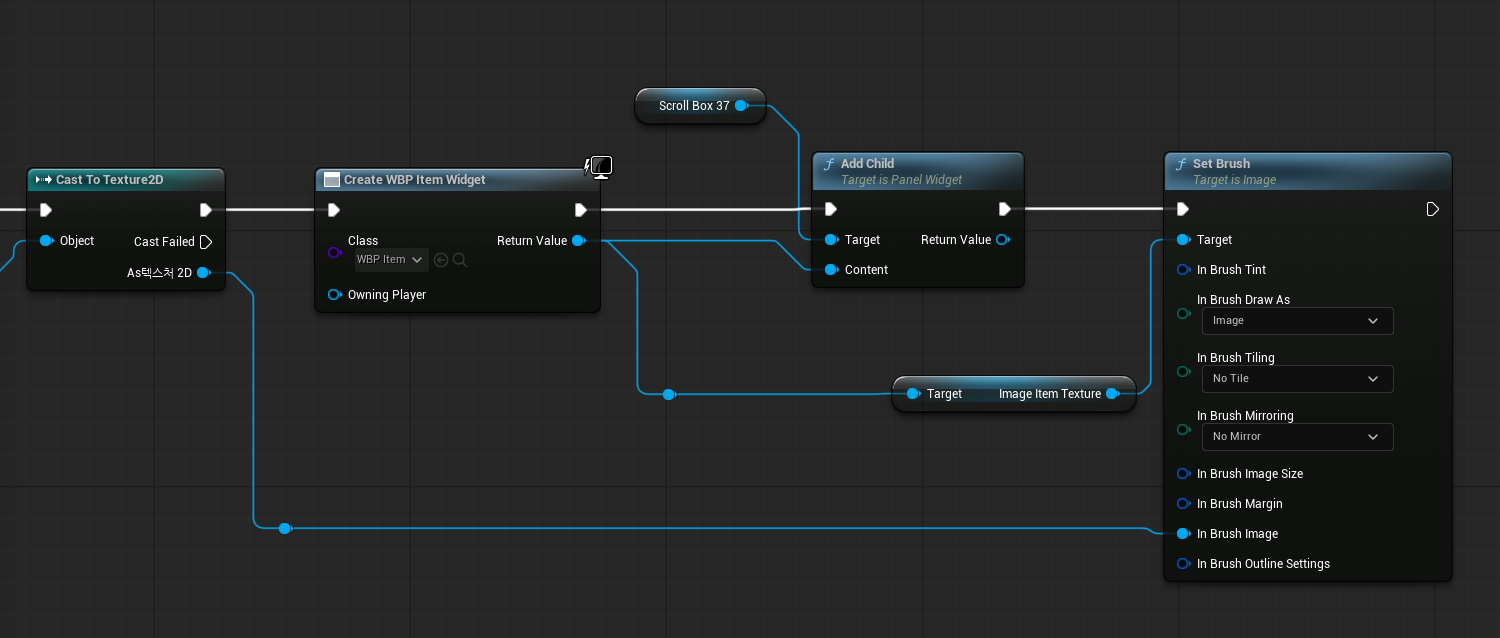Select the Create WBP Item Widget node title

tap(415, 180)
